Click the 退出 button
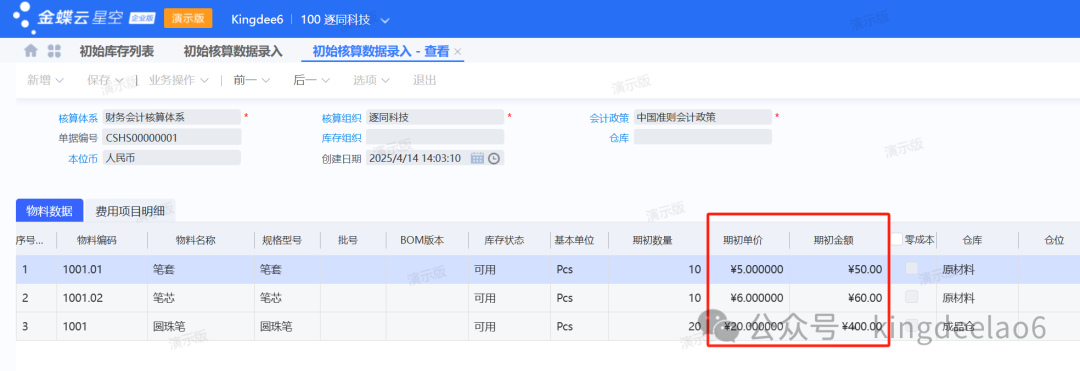The image size is (1080, 371). (x=424, y=80)
